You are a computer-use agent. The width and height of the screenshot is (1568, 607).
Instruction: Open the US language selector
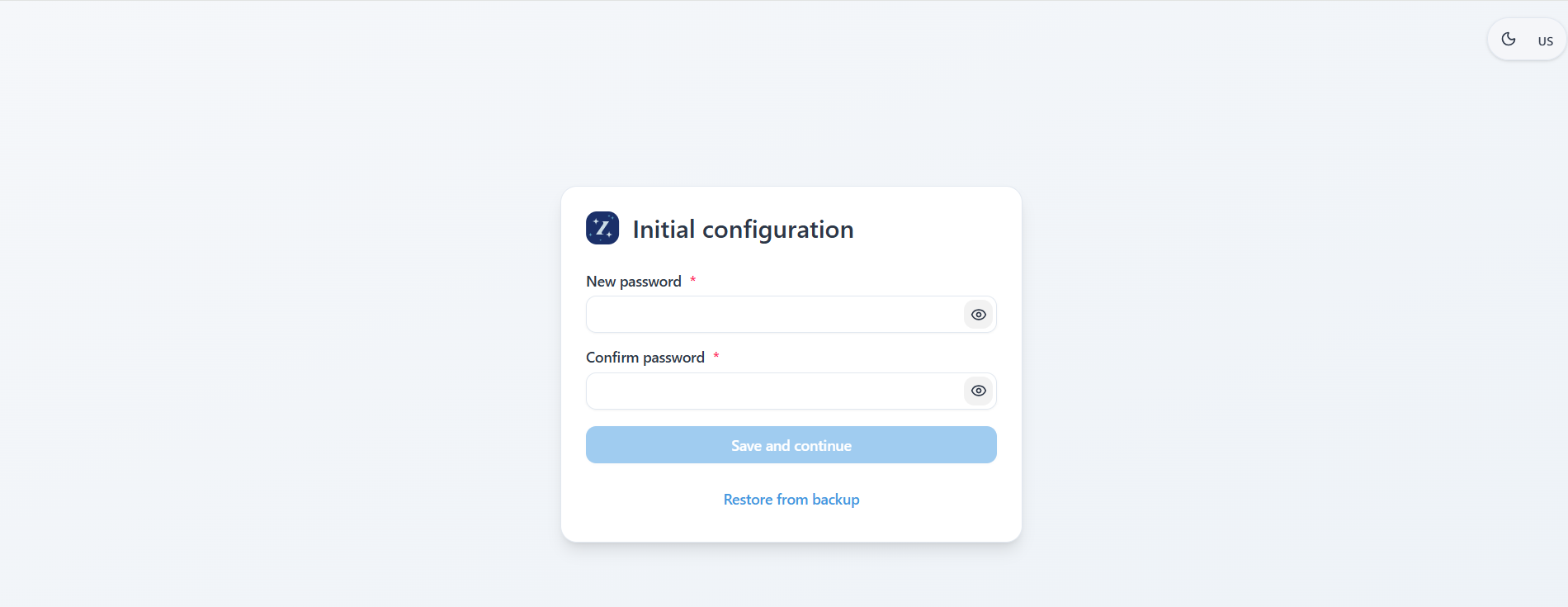(x=1545, y=40)
